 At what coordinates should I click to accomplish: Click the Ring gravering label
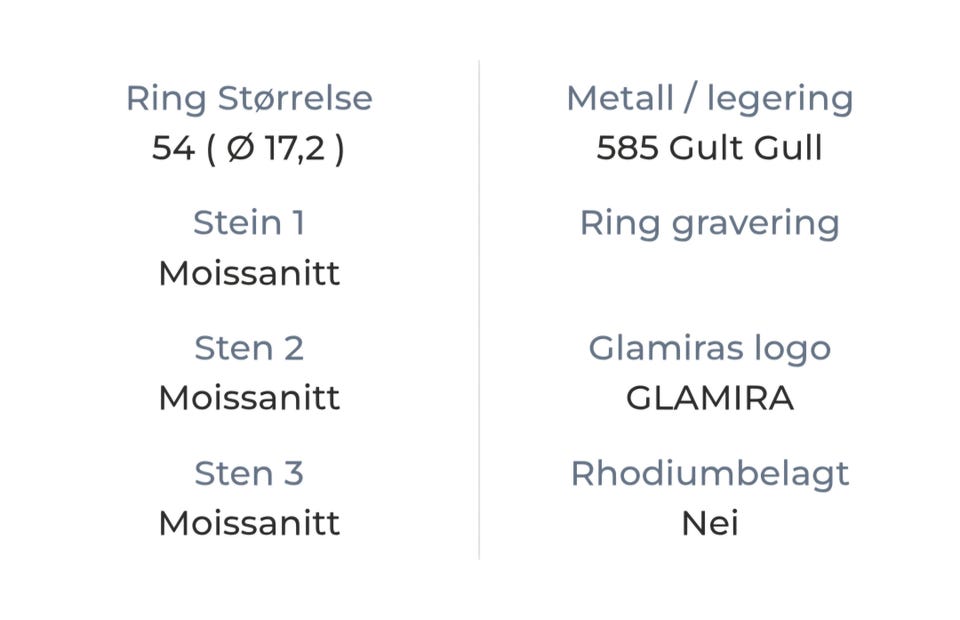click(x=709, y=223)
